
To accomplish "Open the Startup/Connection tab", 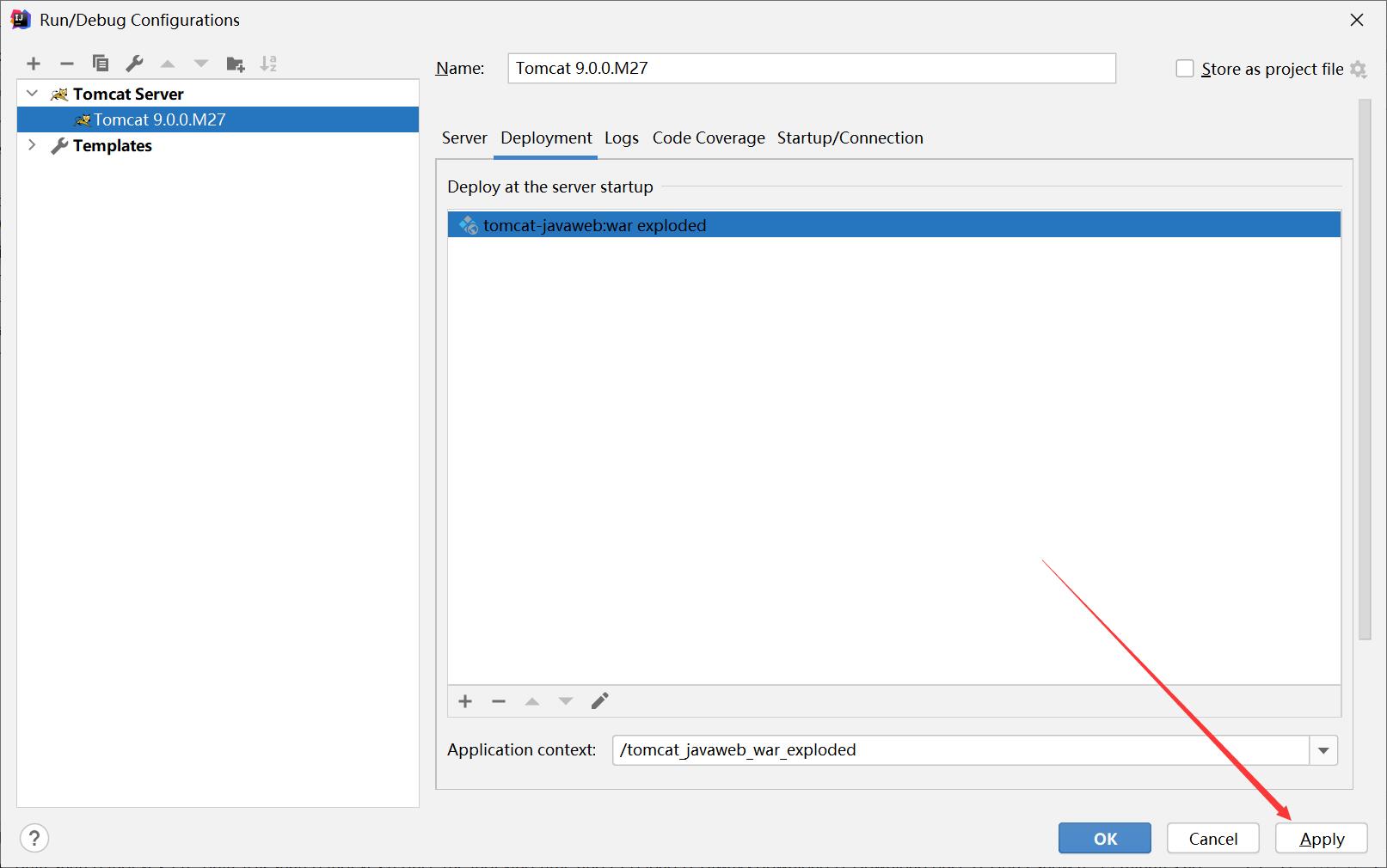I will pyautogui.click(x=850, y=138).
